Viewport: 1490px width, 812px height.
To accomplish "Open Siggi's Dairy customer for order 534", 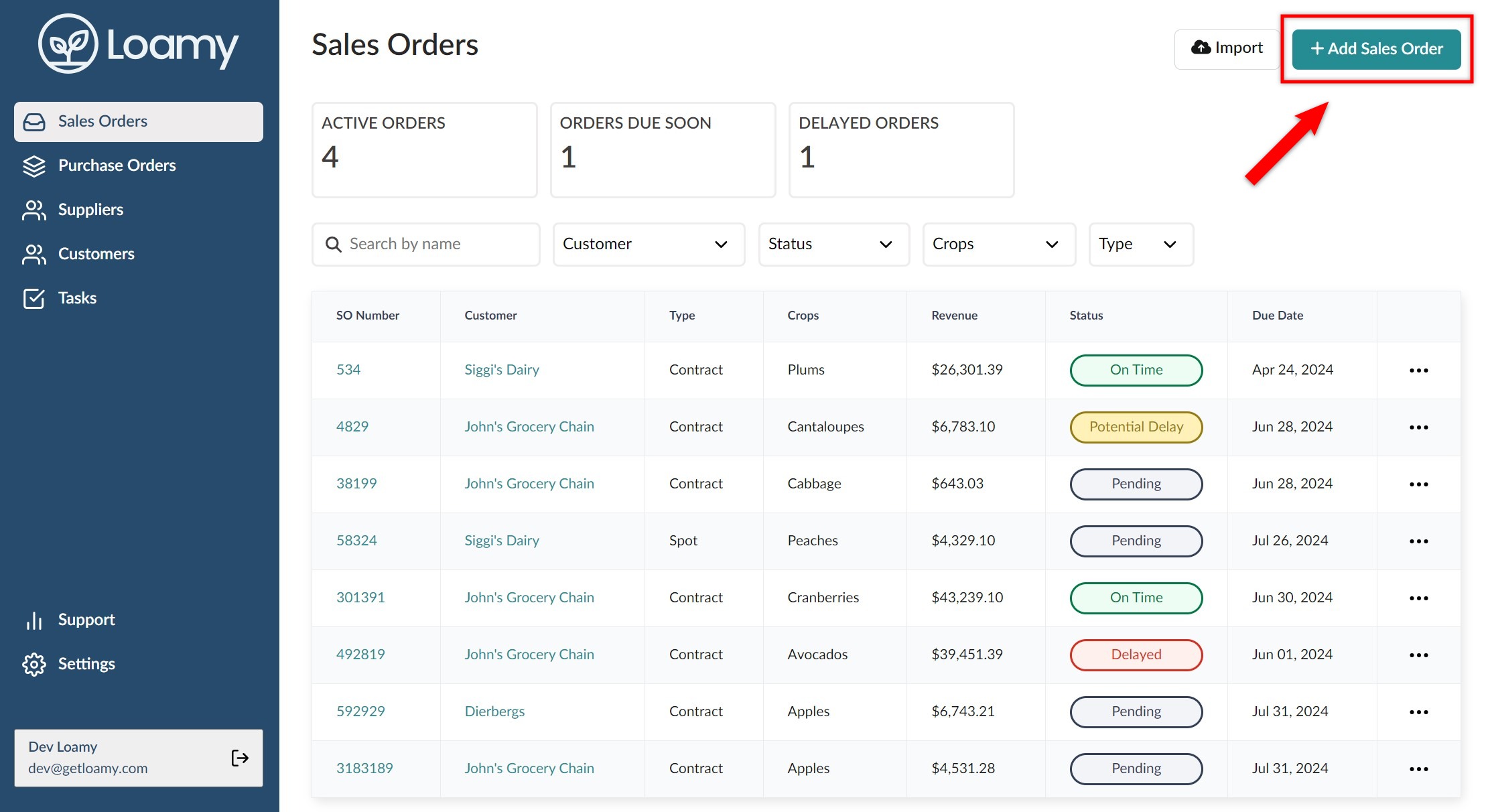I will pyautogui.click(x=502, y=370).
